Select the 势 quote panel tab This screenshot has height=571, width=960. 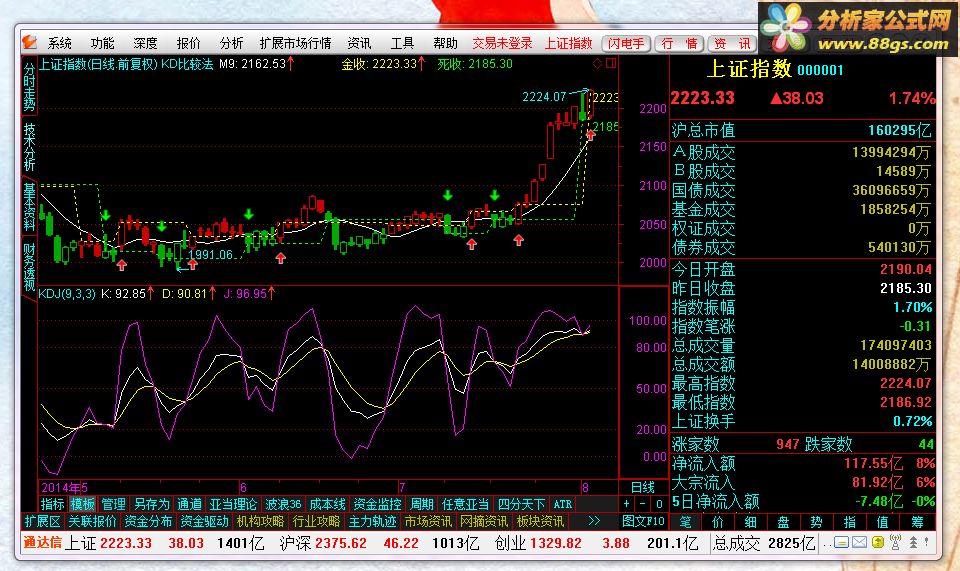pyautogui.click(x=817, y=521)
